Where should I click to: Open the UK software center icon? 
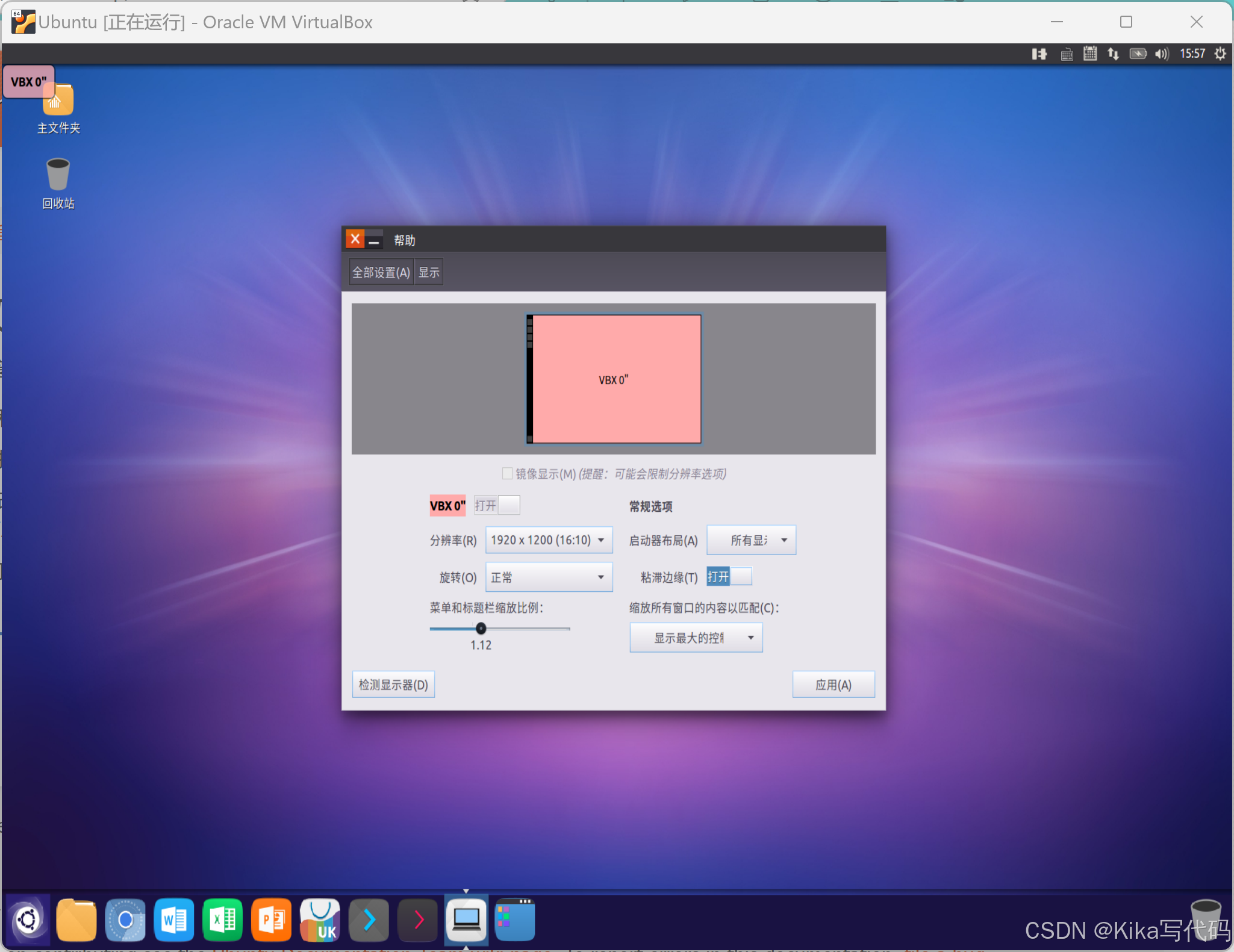pyautogui.click(x=320, y=919)
